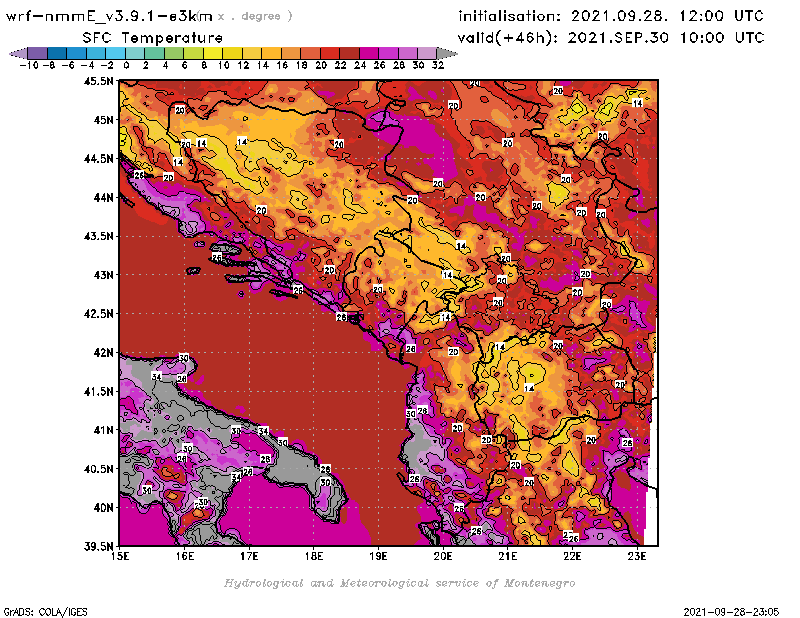Click the latitude label '41.5N'

98,391
